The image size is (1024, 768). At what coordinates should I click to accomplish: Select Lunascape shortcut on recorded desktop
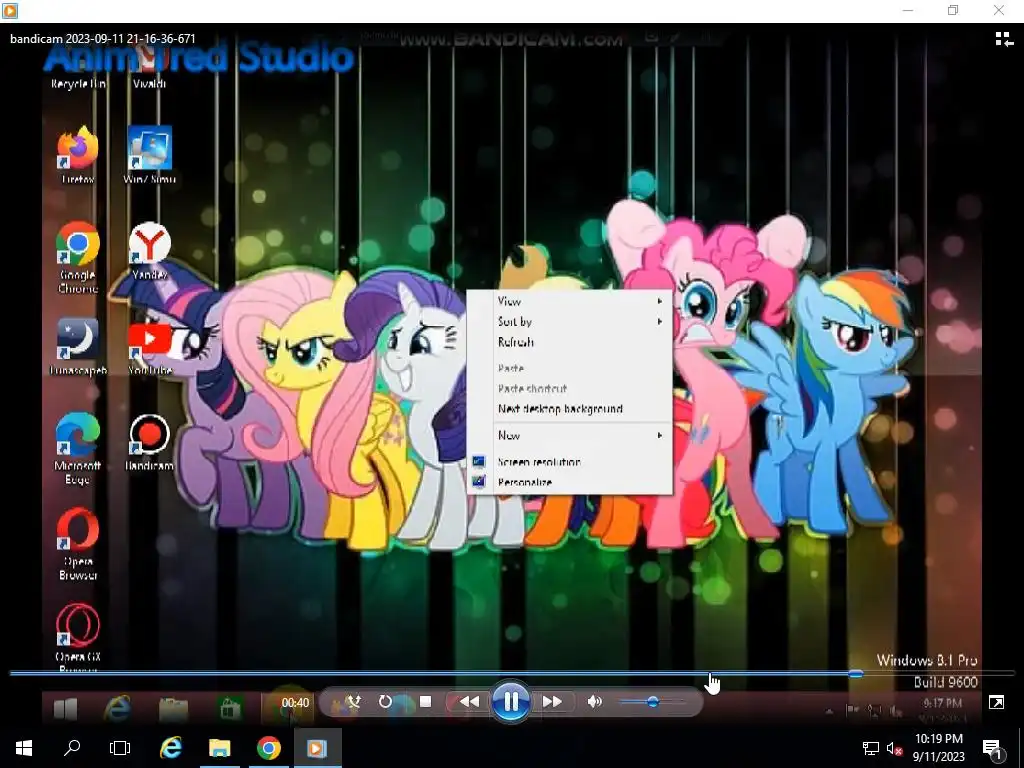(x=78, y=347)
